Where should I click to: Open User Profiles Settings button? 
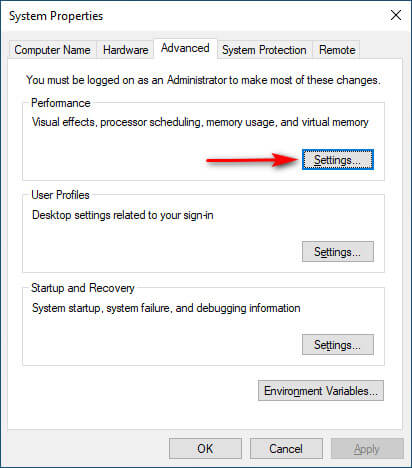coord(338,252)
